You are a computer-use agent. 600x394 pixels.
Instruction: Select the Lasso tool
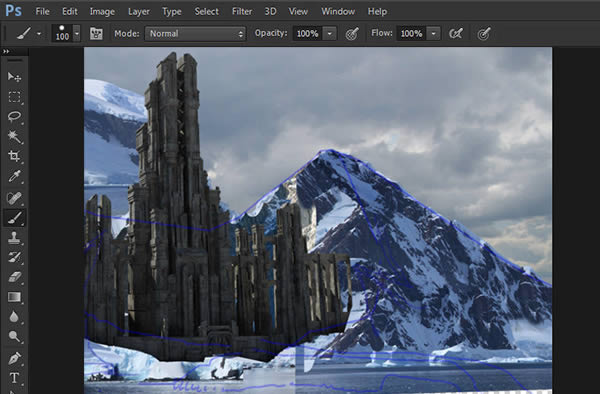point(14,117)
